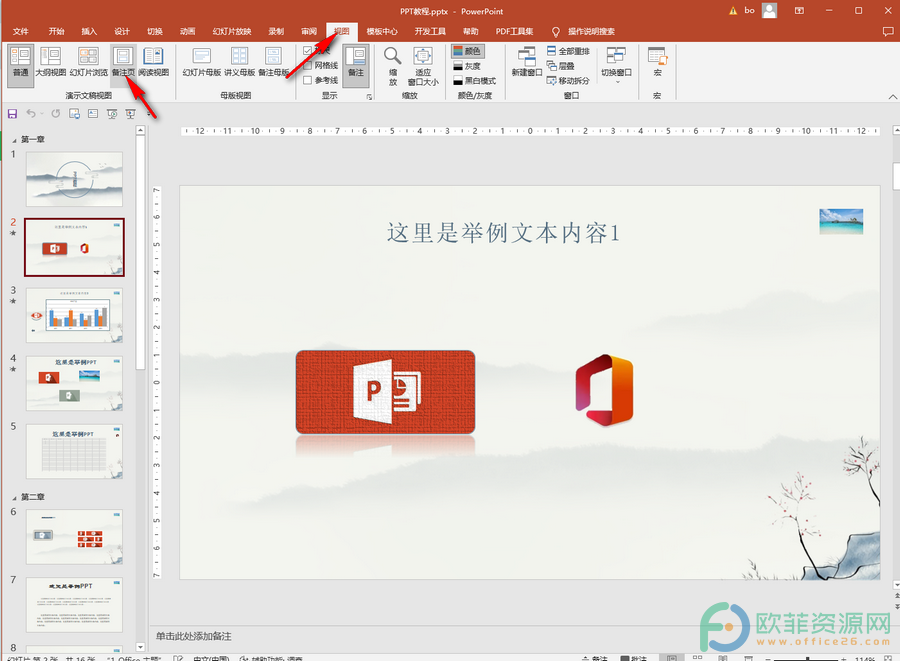Select the Office logo image on slide
900x661 pixels.
tap(604, 390)
